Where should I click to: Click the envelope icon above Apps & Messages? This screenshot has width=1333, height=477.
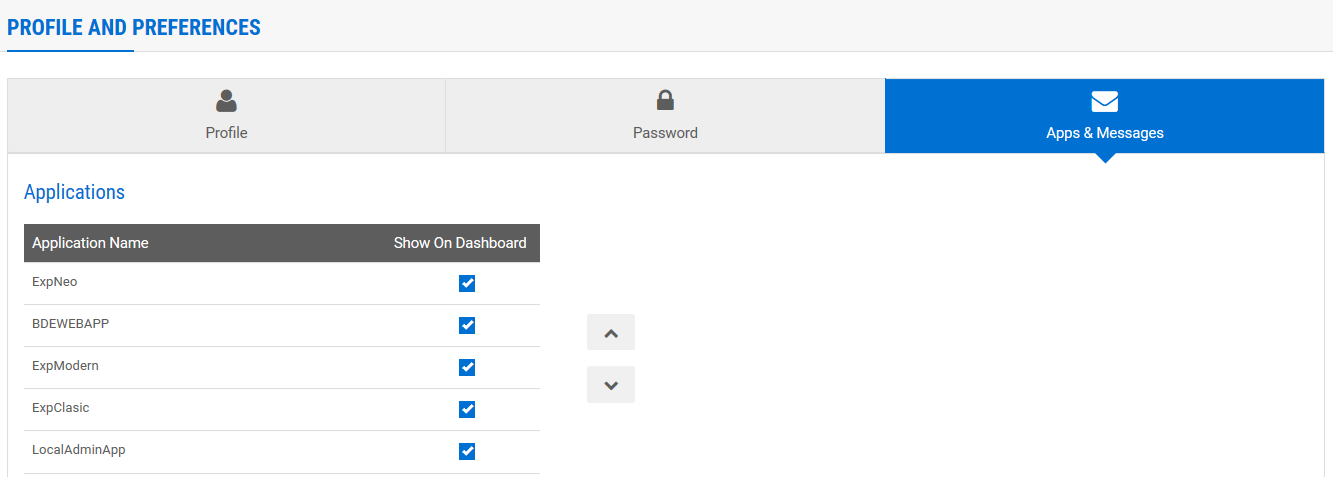click(1104, 101)
